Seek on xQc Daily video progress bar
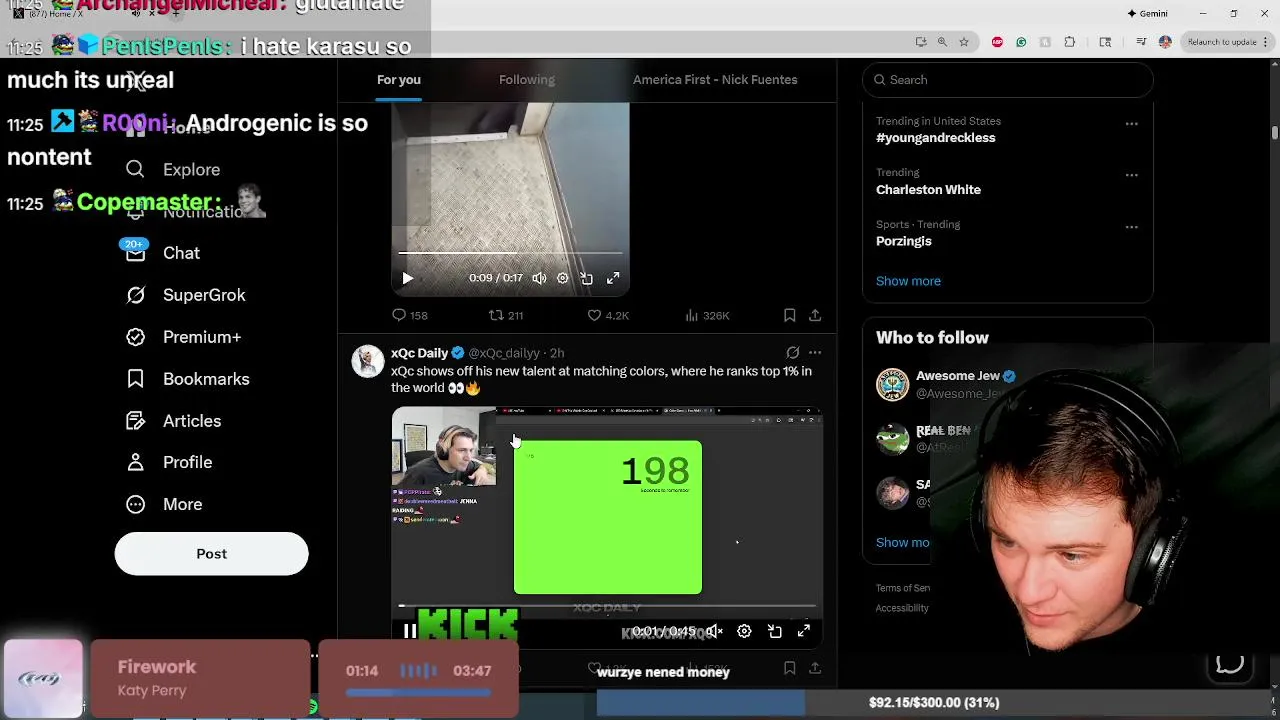 [607, 606]
